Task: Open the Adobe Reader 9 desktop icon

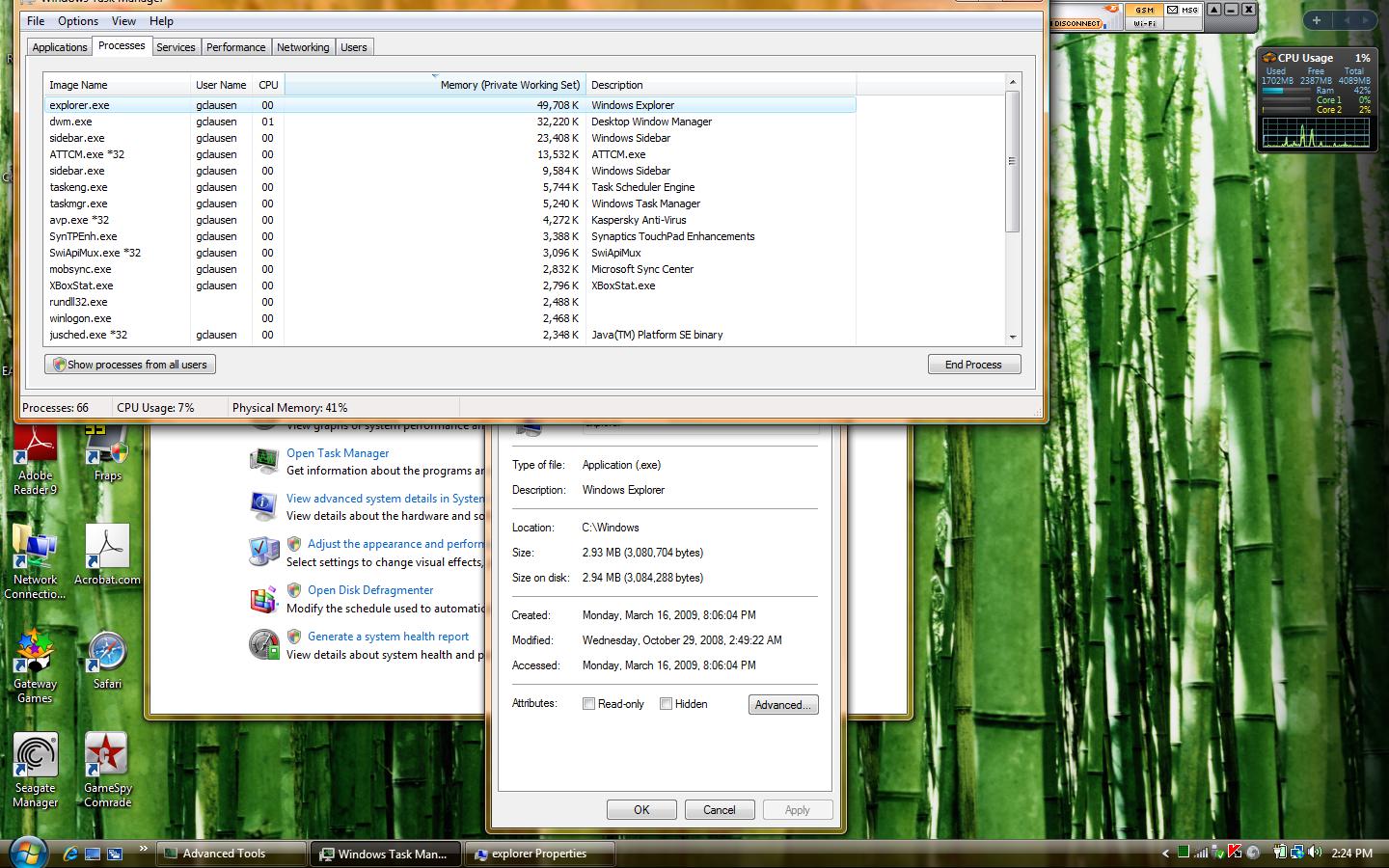Action: [x=35, y=461]
